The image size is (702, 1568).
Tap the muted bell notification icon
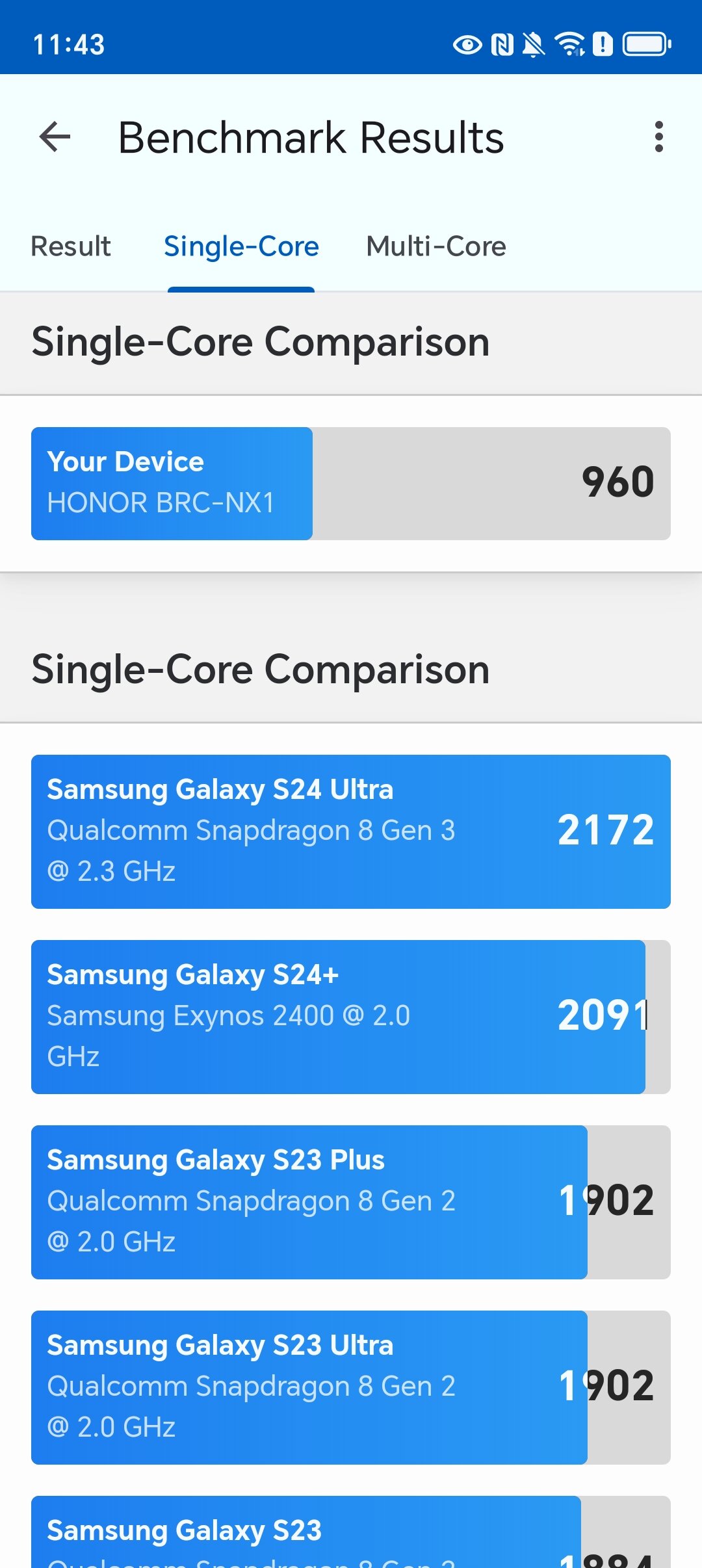tap(534, 45)
